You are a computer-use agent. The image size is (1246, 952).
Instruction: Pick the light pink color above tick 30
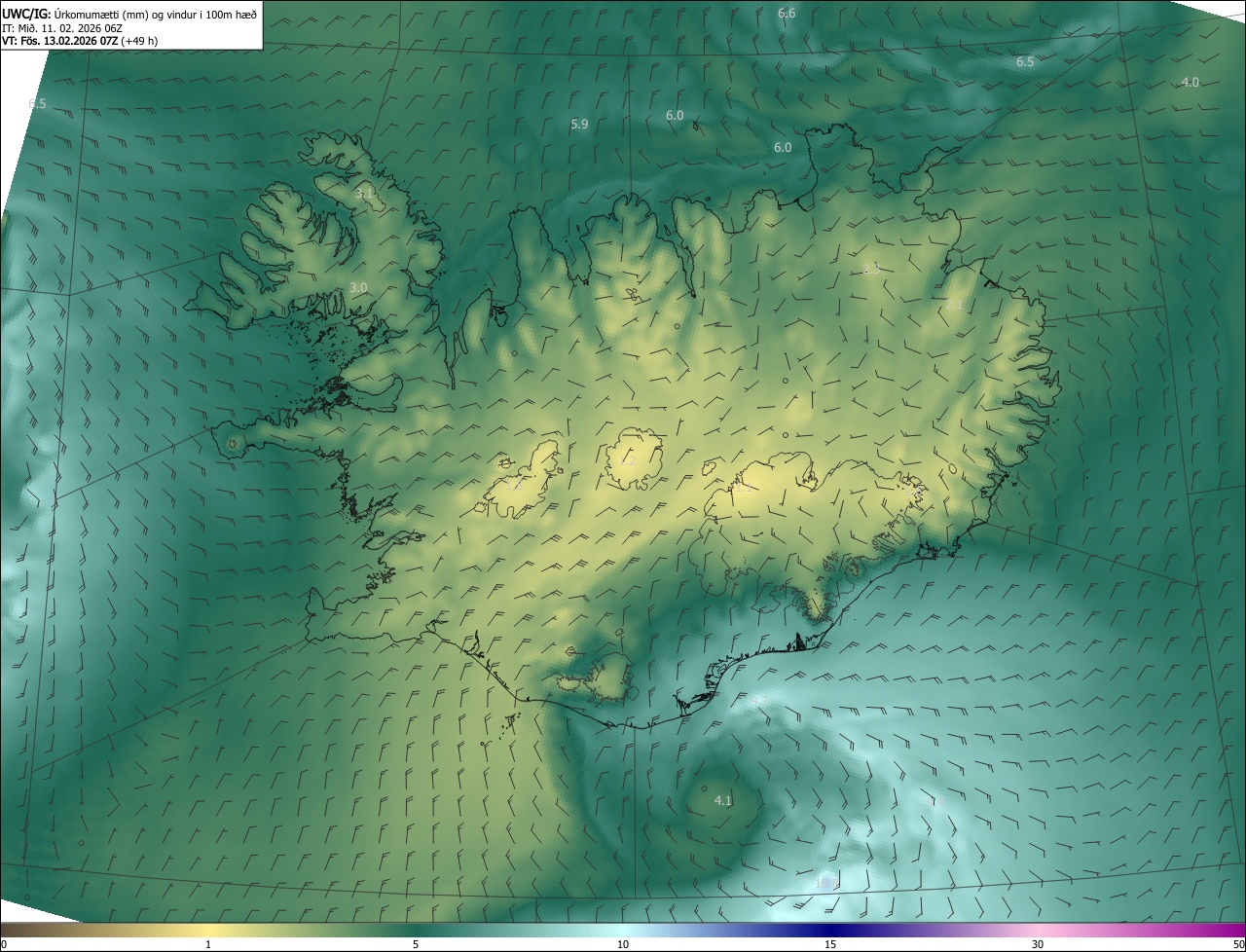tap(1038, 931)
